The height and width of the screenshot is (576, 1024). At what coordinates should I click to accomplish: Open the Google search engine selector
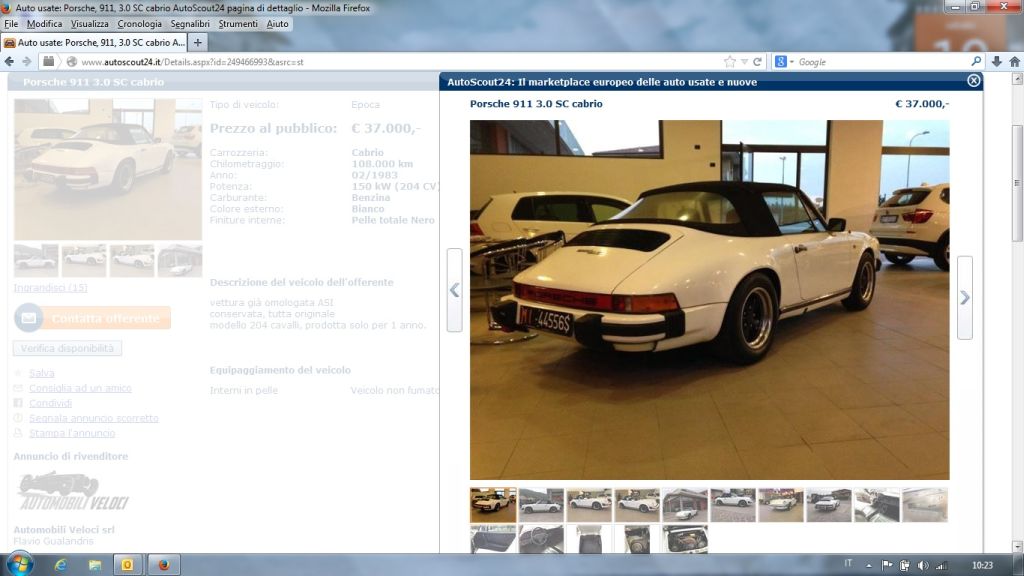[x=784, y=61]
